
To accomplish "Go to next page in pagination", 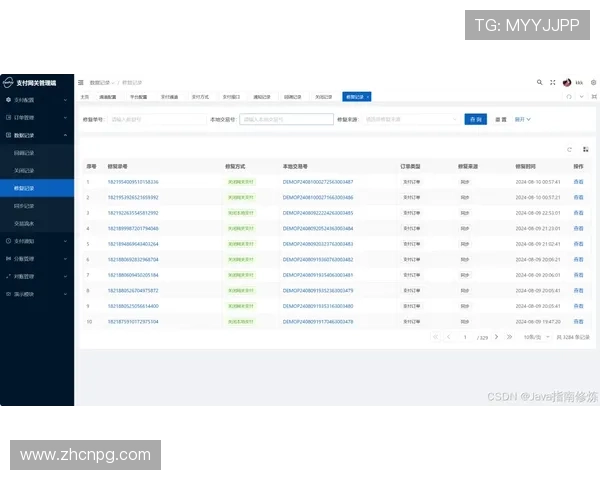I will [496, 337].
